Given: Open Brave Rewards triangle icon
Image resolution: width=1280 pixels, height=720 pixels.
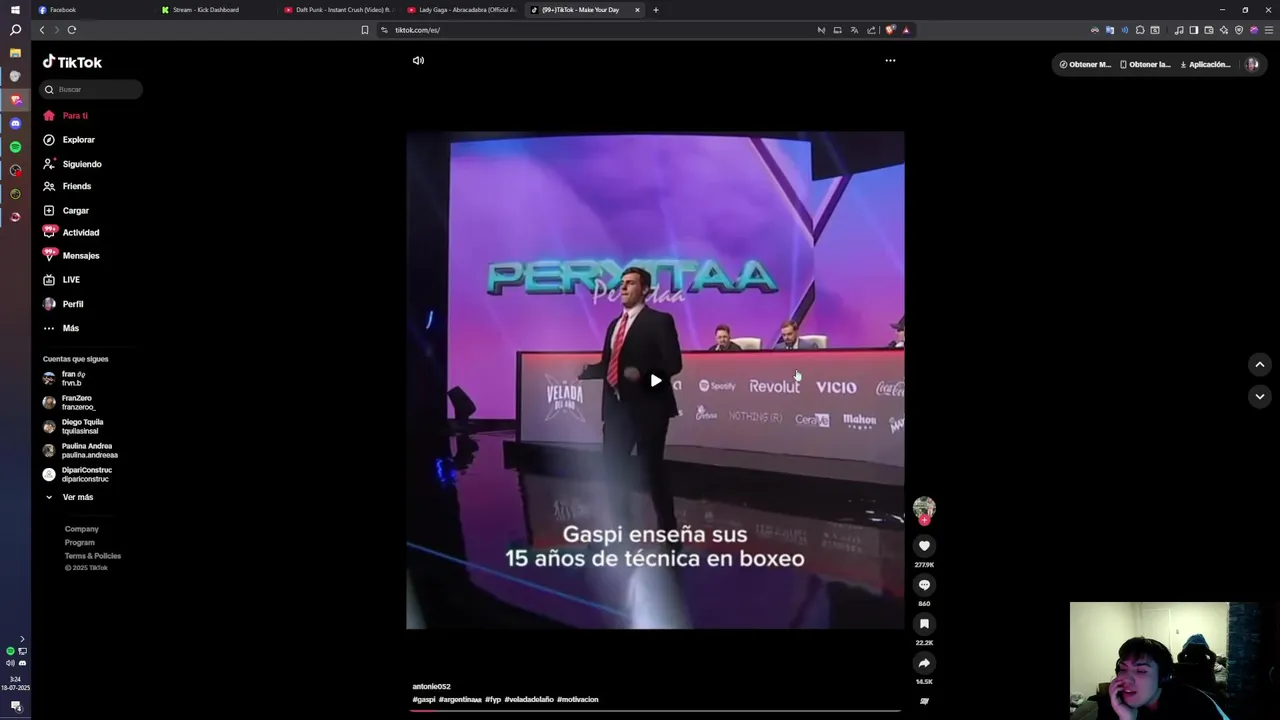Looking at the screenshot, I should (x=906, y=30).
